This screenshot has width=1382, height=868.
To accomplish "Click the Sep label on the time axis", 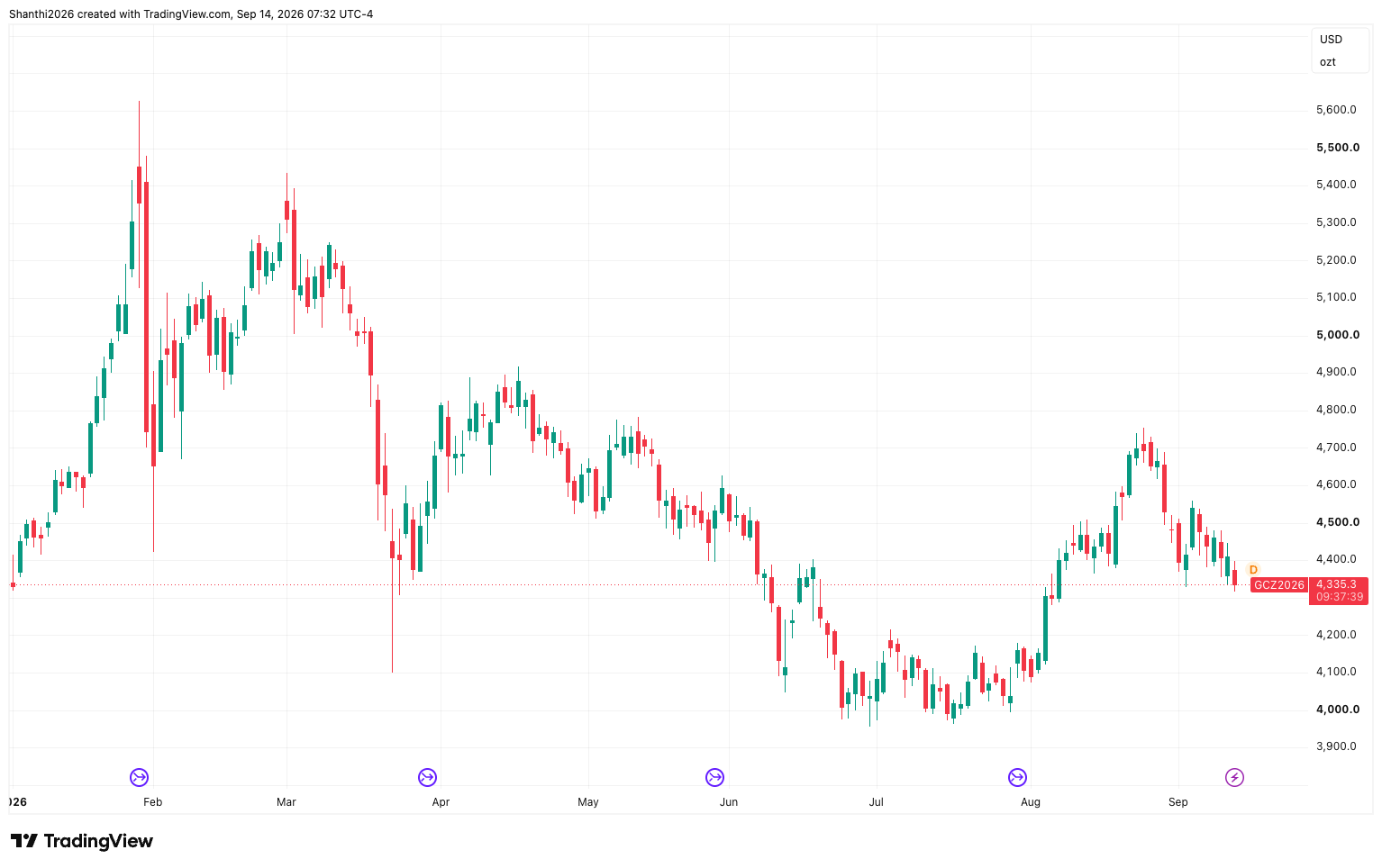I will 1178,802.
